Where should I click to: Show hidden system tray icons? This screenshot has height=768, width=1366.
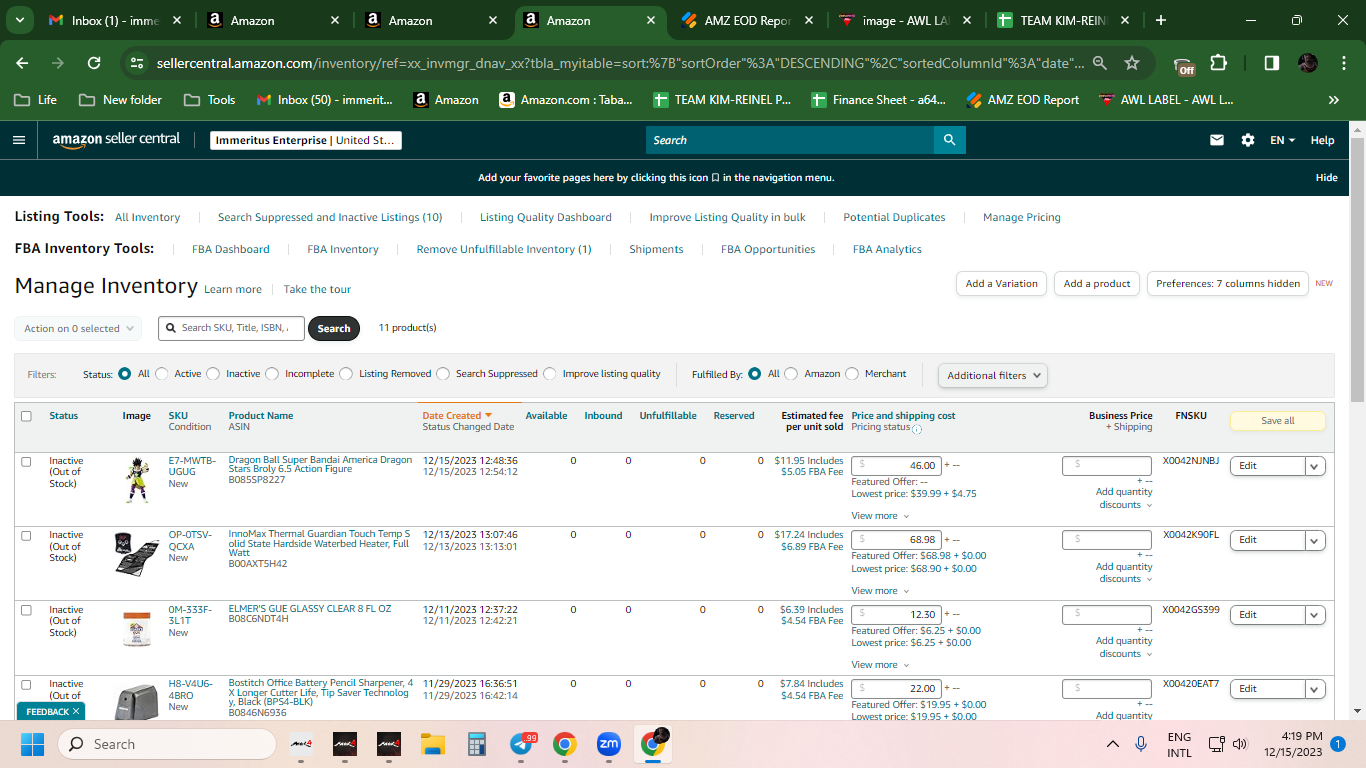click(1112, 744)
